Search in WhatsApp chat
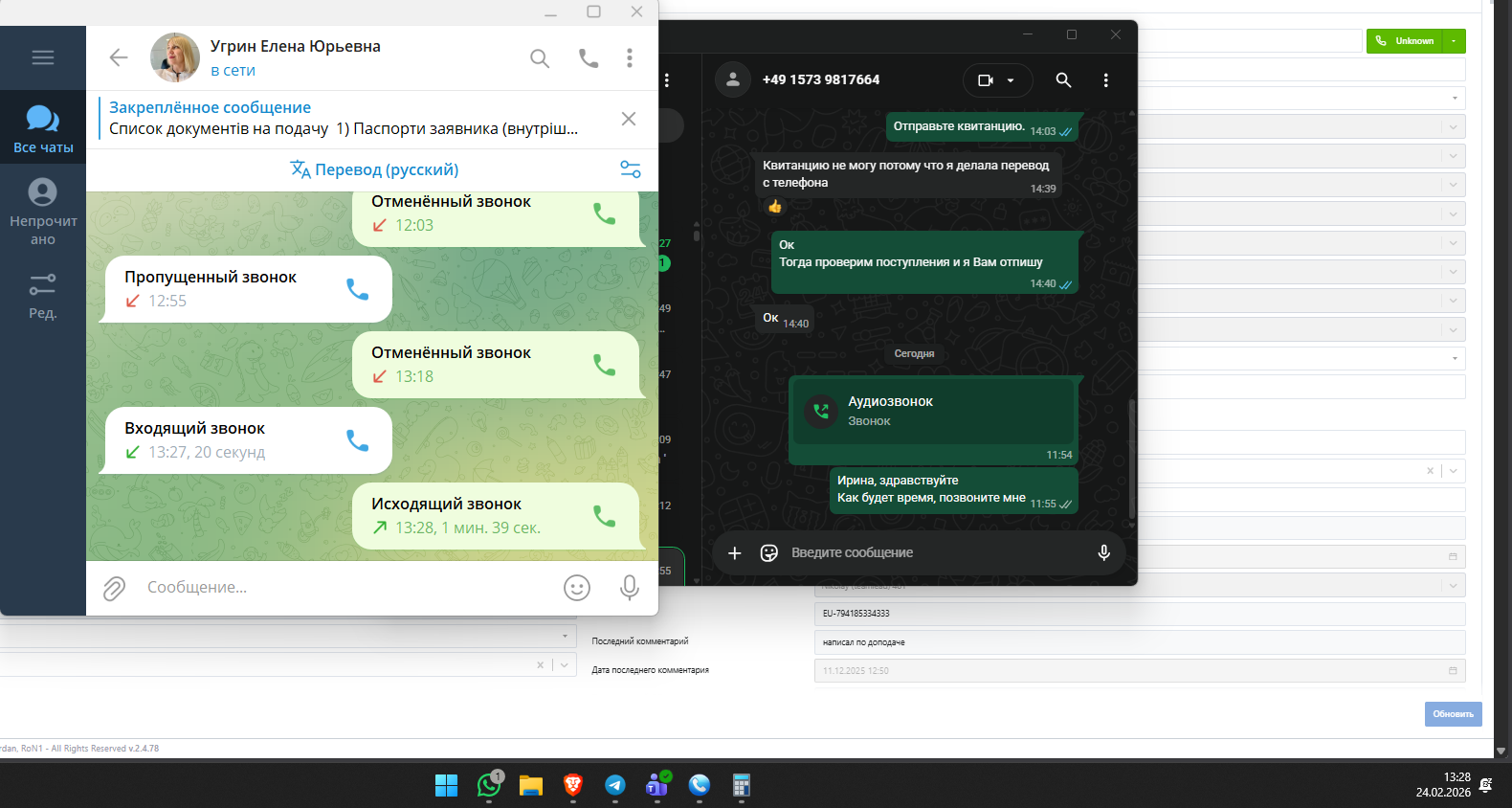1512x808 pixels. point(1063,80)
